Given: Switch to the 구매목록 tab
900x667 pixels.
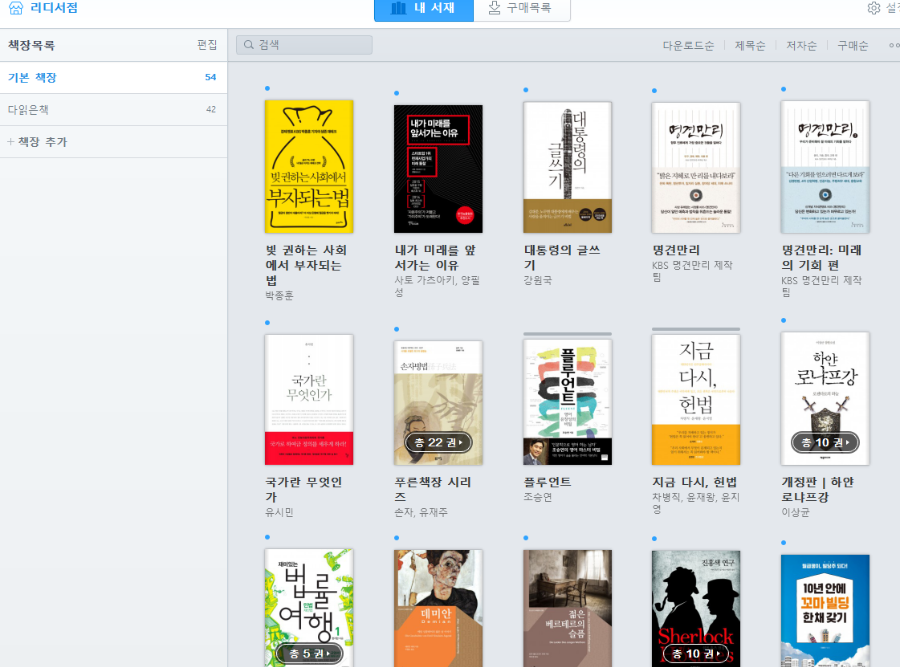Looking at the screenshot, I should (521, 9).
